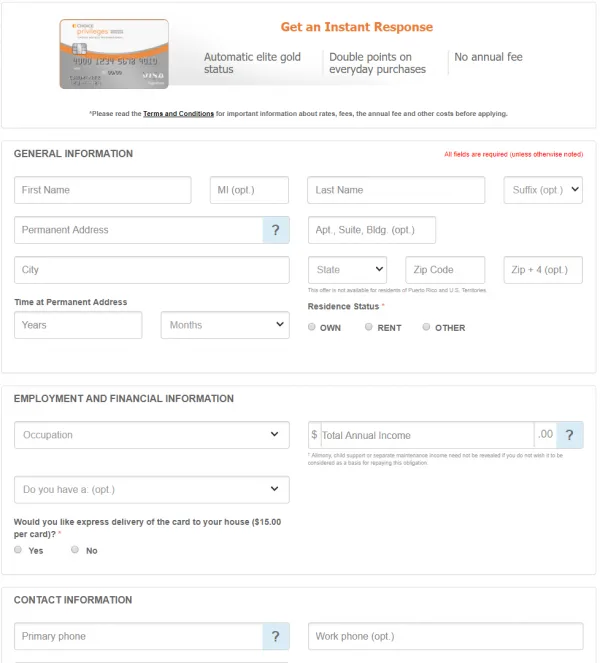600x663 pixels.
Task: Click the Permanent Address help question mark
Action: [x=275, y=230]
